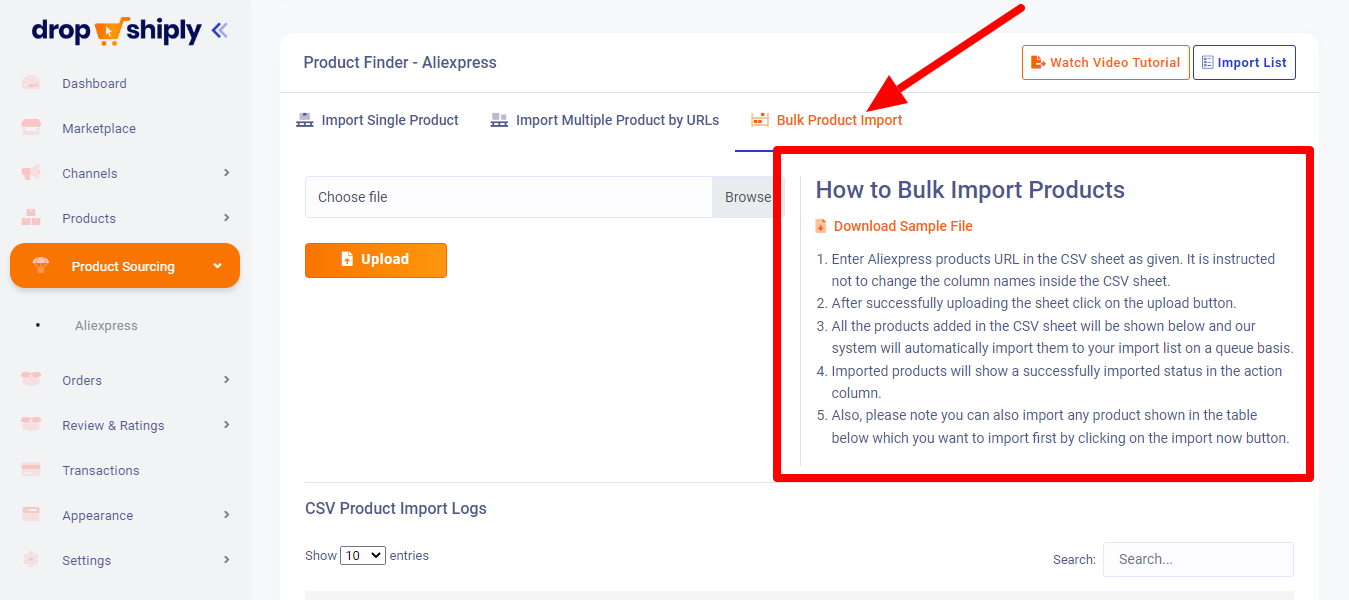Expand the Appearance menu chevron
This screenshot has width=1349, height=600.
pyautogui.click(x=227, y=515)
